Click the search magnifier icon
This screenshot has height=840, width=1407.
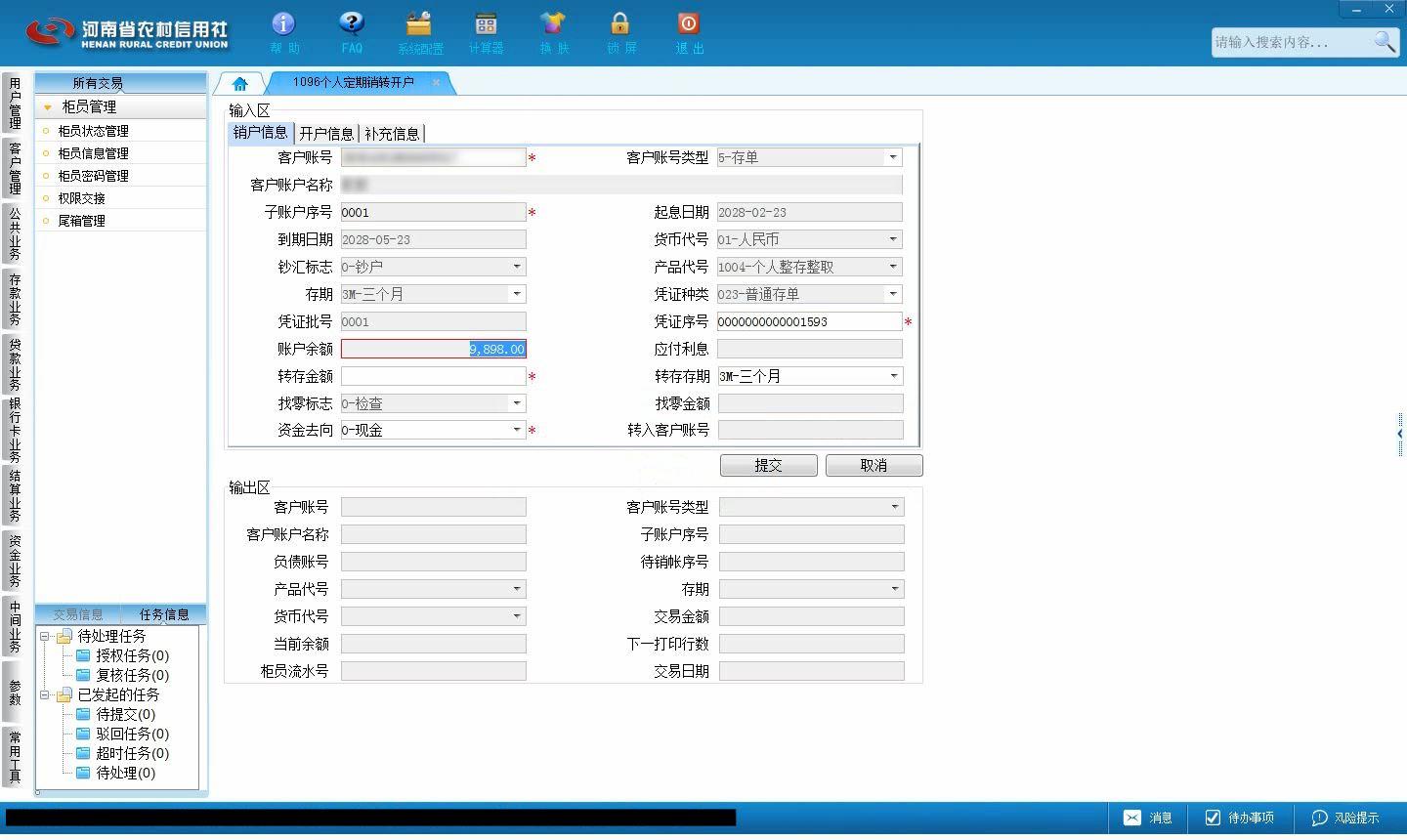click(x=1385, y=42)
